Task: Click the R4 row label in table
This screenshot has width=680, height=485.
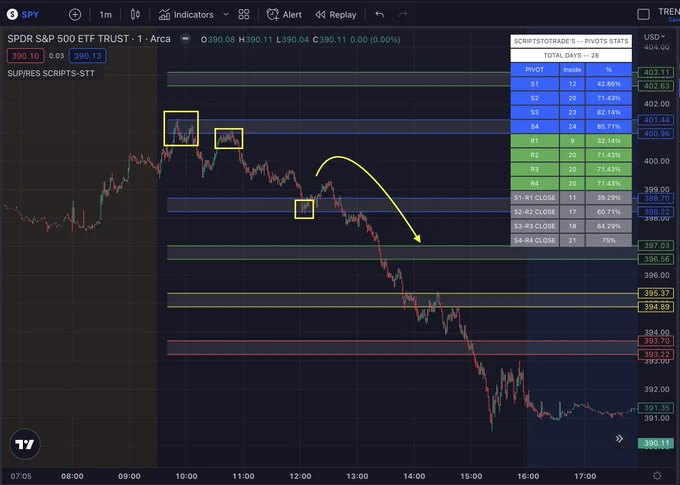Action: 534,184
